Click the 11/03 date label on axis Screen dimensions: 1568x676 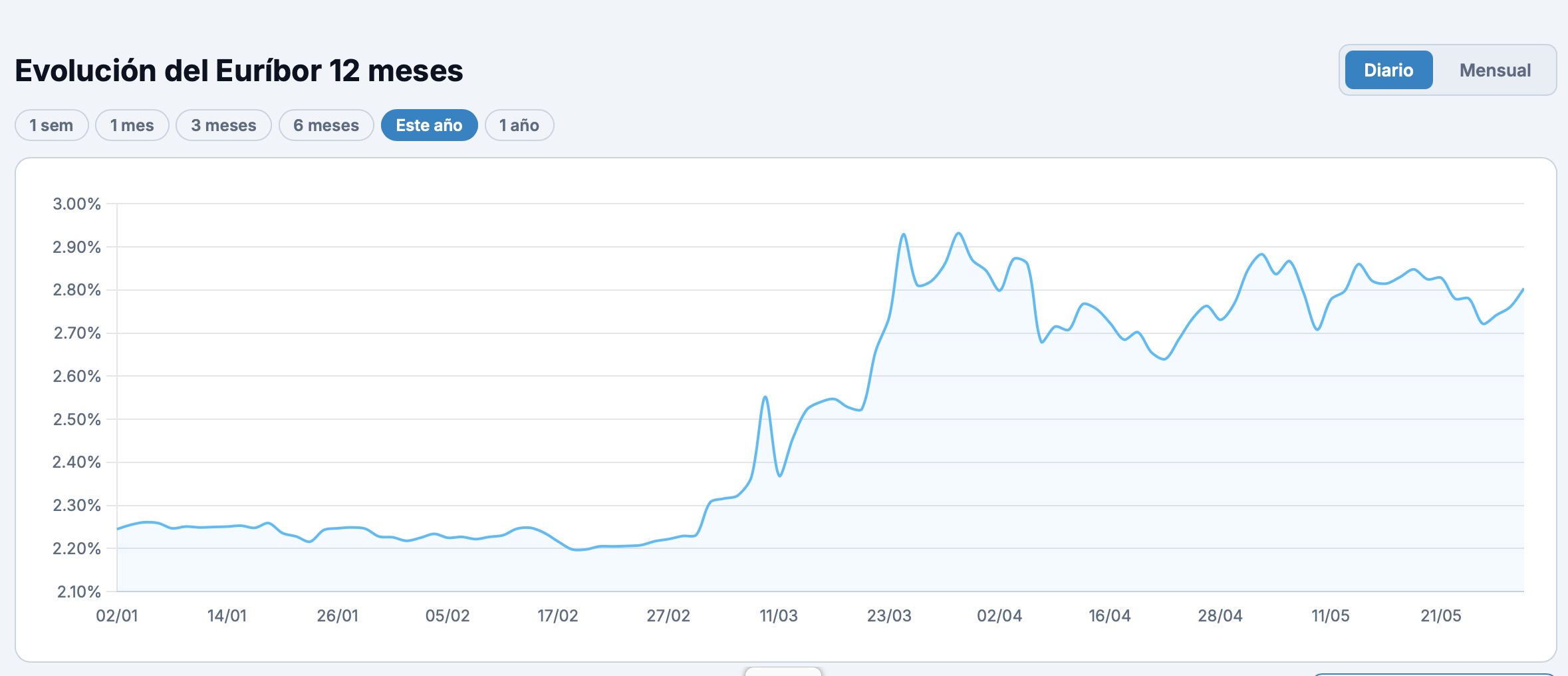tap(779, 615)
